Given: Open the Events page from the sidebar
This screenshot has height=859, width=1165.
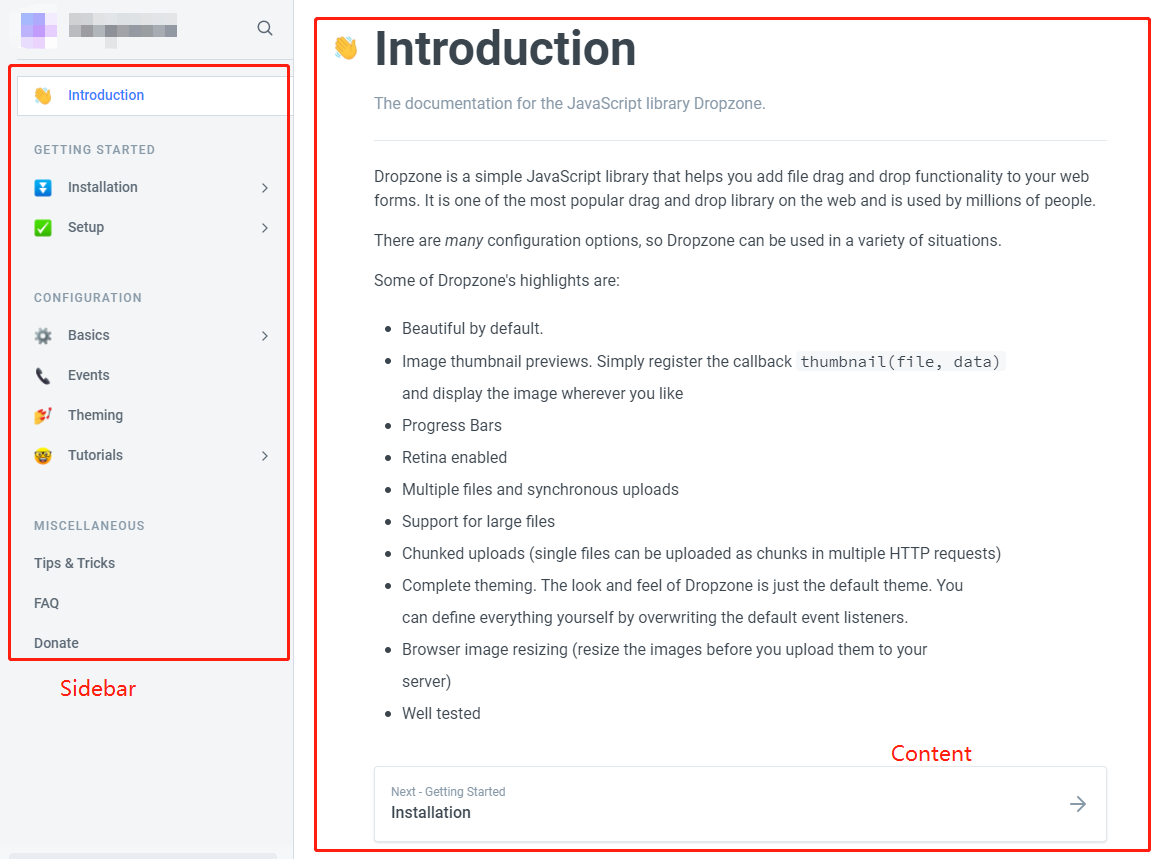Looking at the screenshot, I should point(88,375).
